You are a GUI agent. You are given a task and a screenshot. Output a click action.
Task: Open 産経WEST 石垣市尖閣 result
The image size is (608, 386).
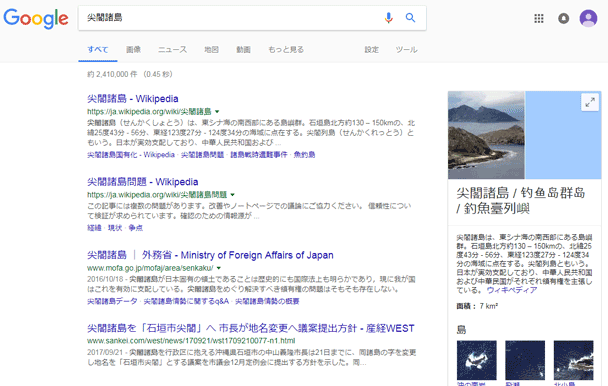click(250, 329)
